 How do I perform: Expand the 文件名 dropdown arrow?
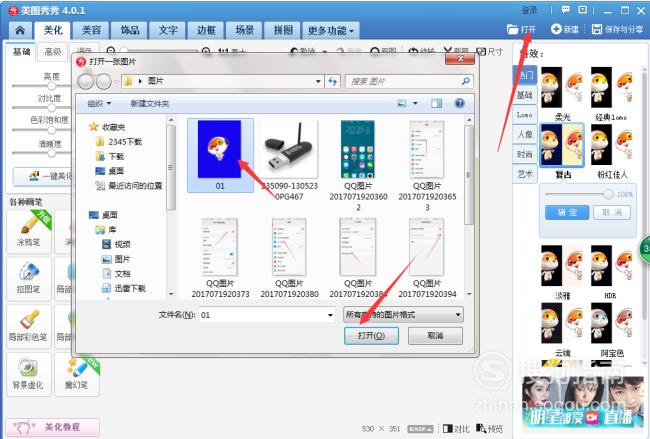[330, 315]
